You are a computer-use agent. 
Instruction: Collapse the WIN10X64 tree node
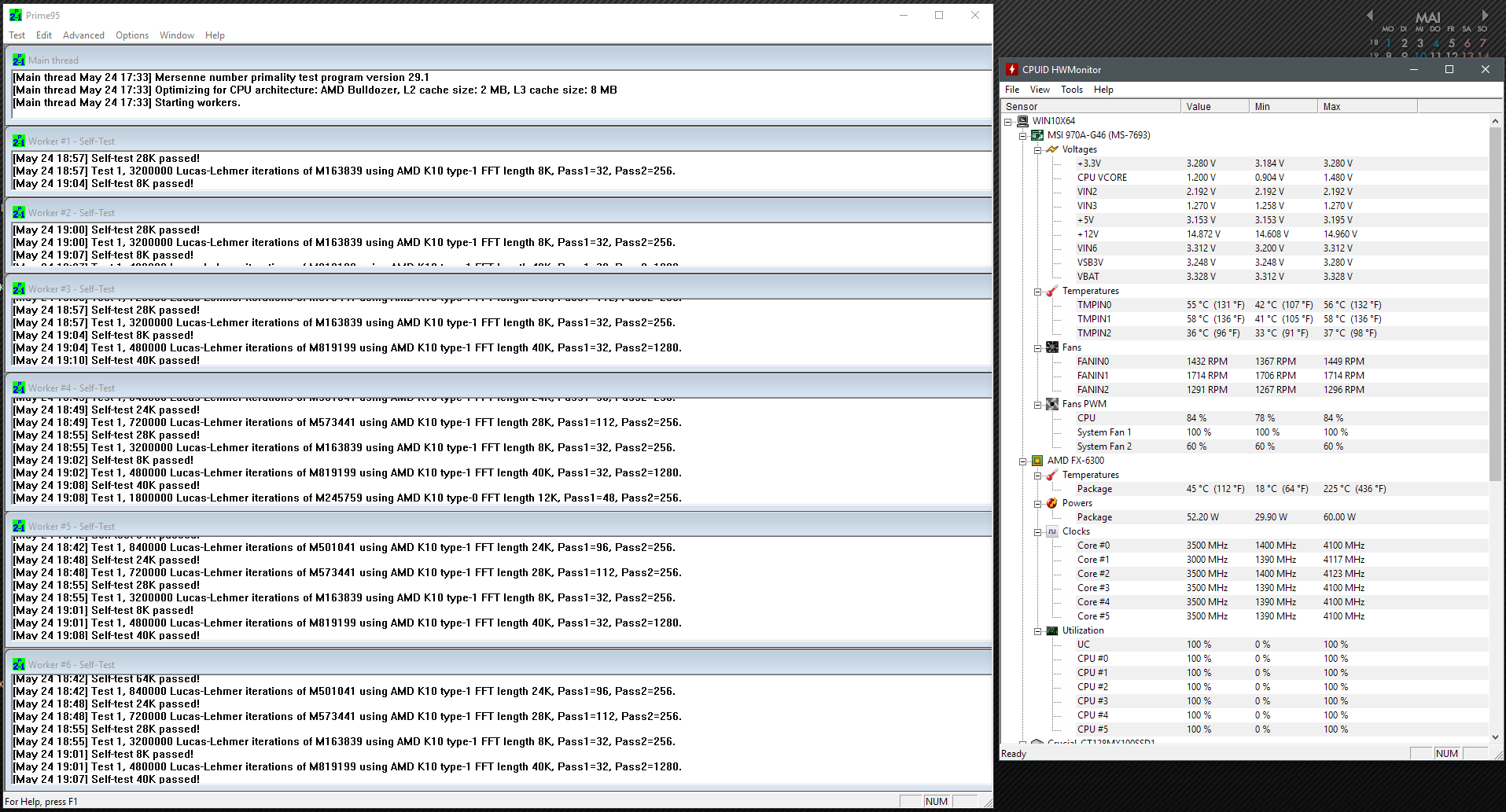pos(1007,122)
